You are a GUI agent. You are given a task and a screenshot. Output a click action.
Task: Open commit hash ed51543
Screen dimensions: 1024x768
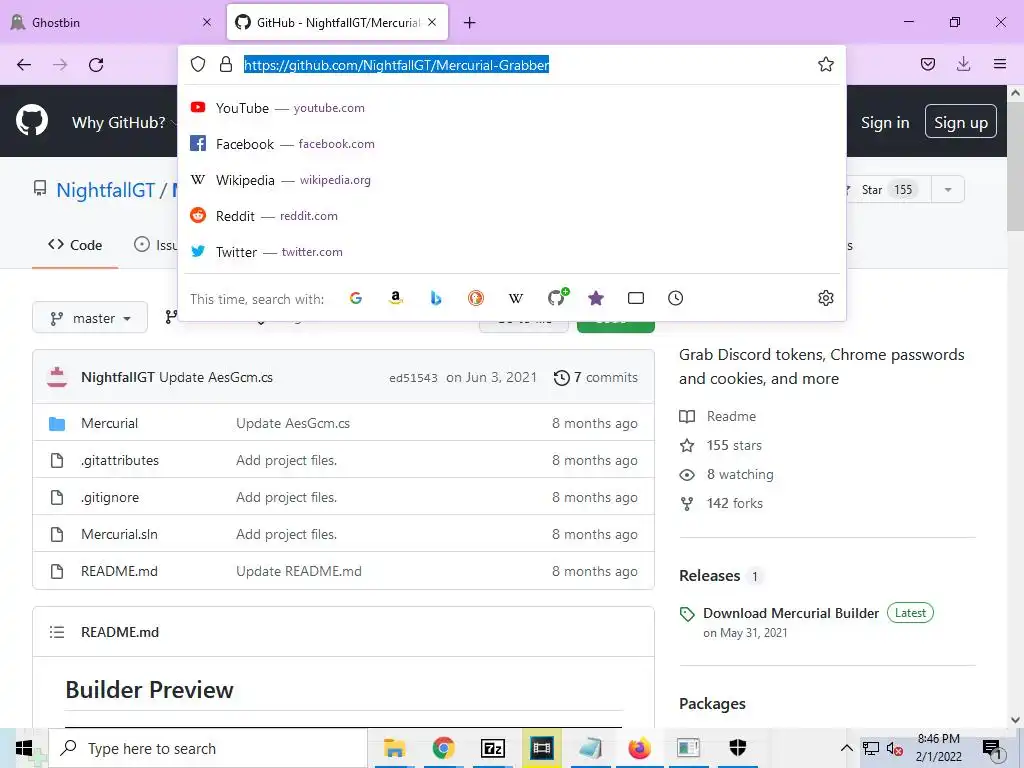click(413, 378)
